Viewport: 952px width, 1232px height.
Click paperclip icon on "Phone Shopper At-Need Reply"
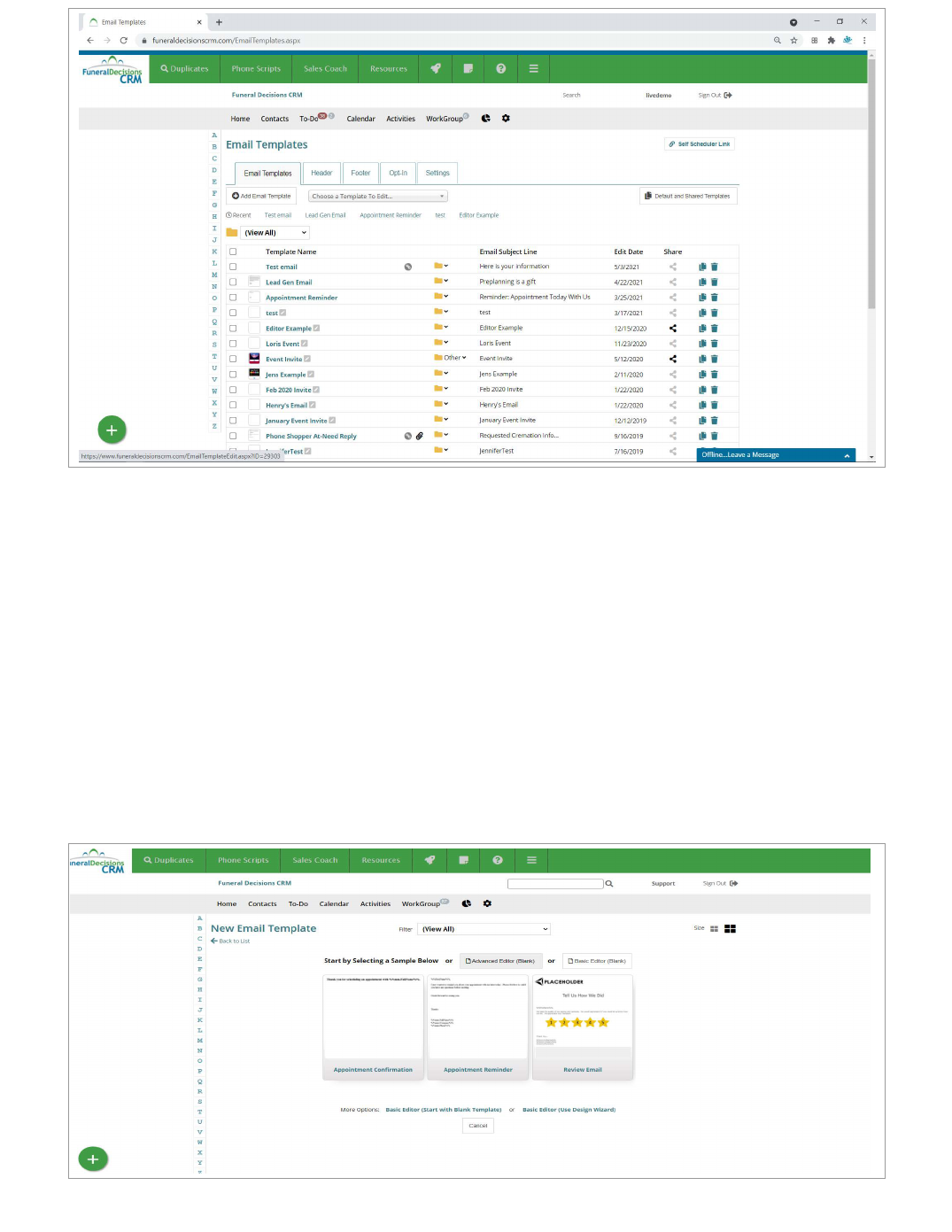click(x=420, y=436)
